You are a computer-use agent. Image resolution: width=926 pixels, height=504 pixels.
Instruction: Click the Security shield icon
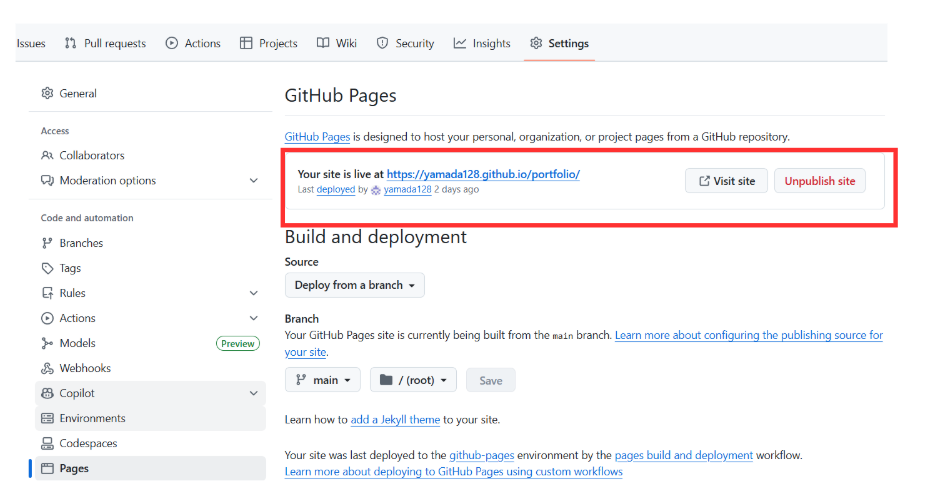click(x=382, y=43)
